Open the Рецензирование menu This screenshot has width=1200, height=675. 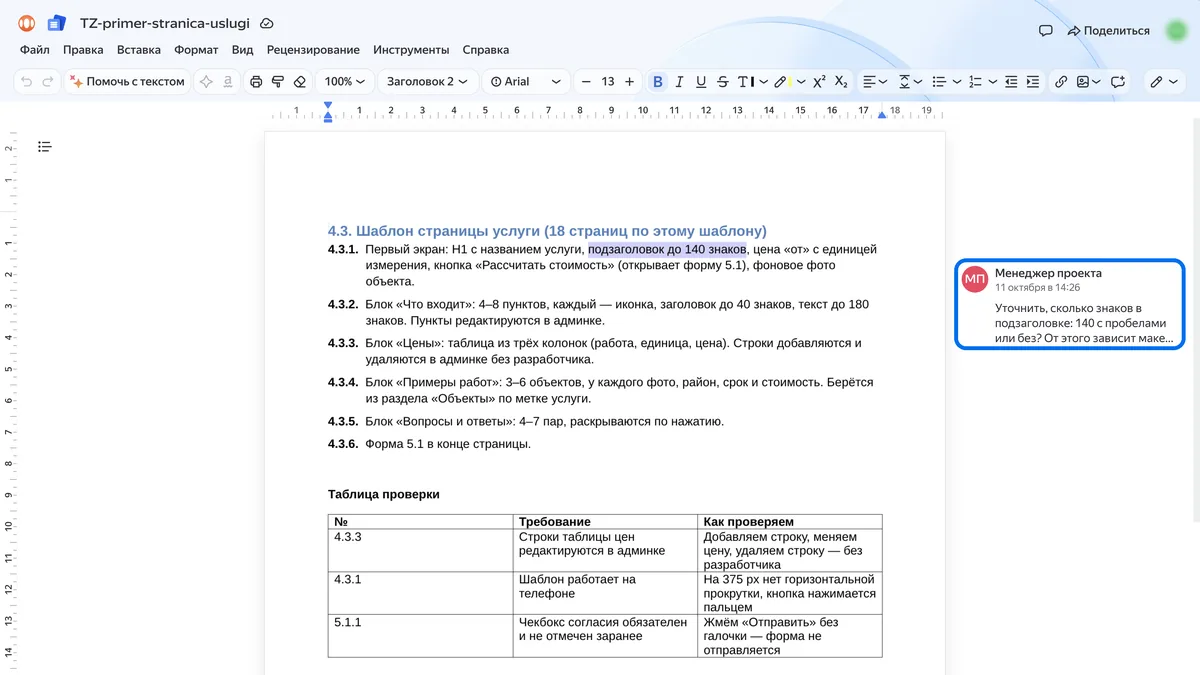pos(313,50)
